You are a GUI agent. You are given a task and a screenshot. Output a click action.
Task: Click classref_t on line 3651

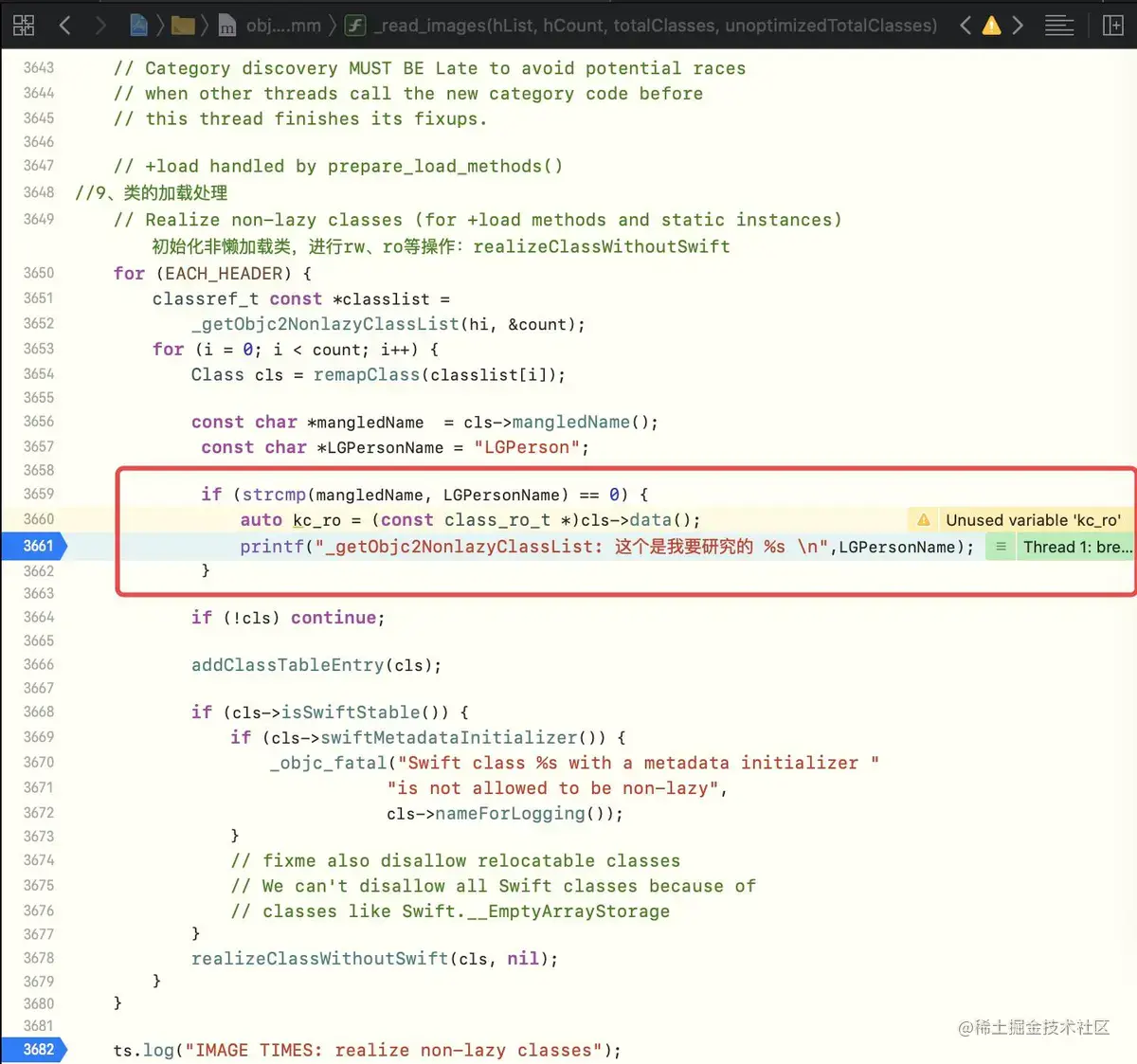pyautogui.click(x=206, y=299)
